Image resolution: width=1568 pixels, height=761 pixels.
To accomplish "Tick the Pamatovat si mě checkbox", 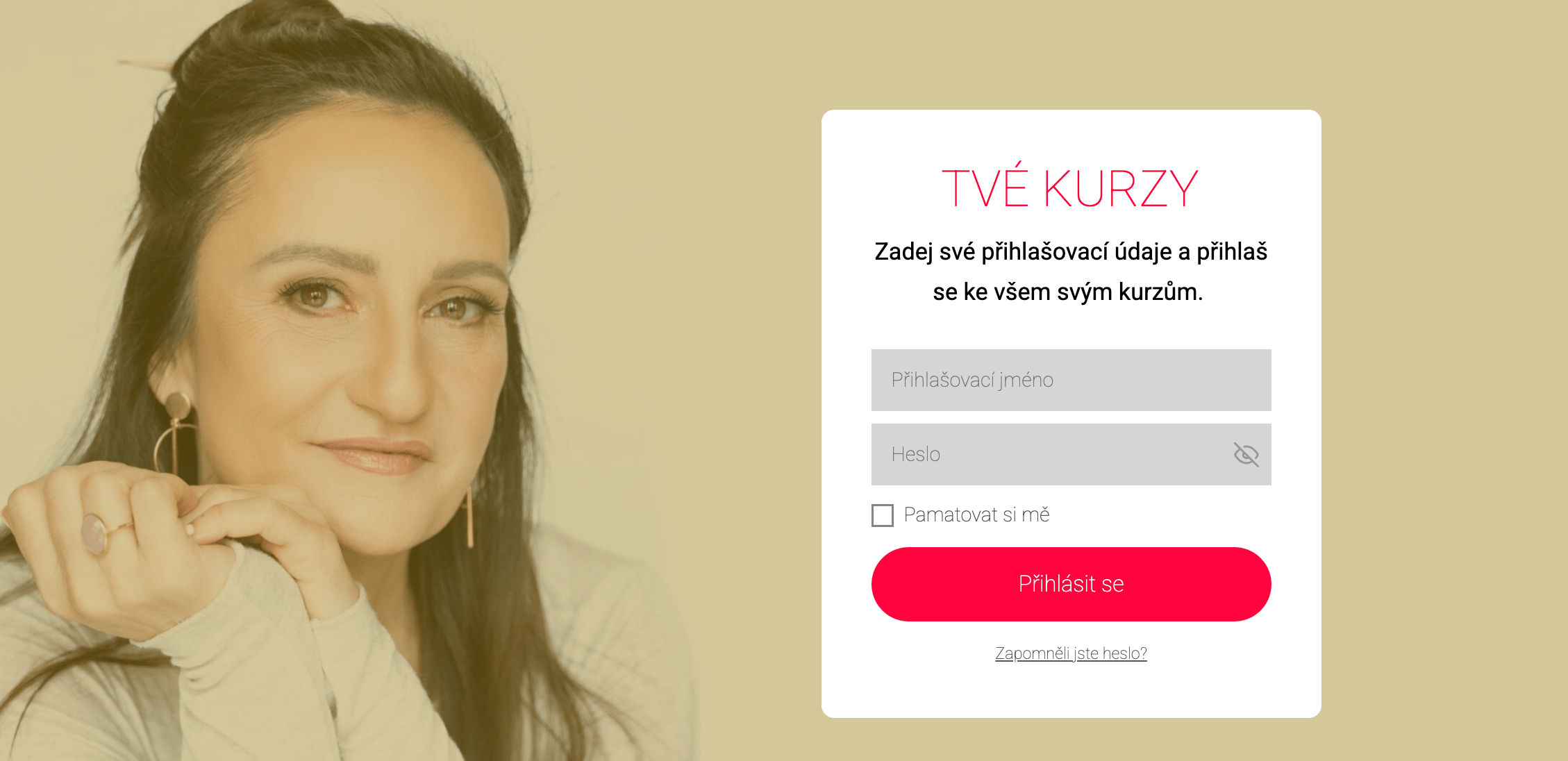I will (x=883, y=515).
